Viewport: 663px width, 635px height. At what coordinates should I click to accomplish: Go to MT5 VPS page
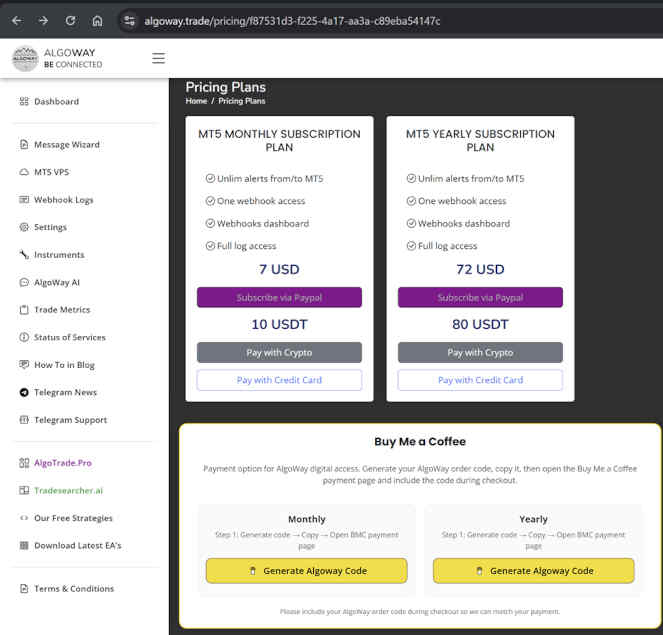[52, 172]
